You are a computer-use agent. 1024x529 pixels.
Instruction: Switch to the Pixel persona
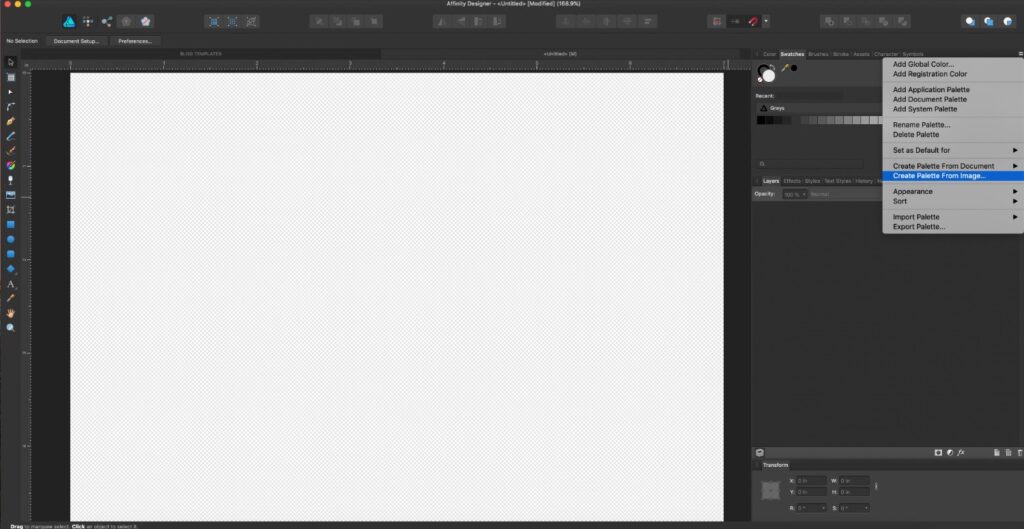[x=88, y=22]
